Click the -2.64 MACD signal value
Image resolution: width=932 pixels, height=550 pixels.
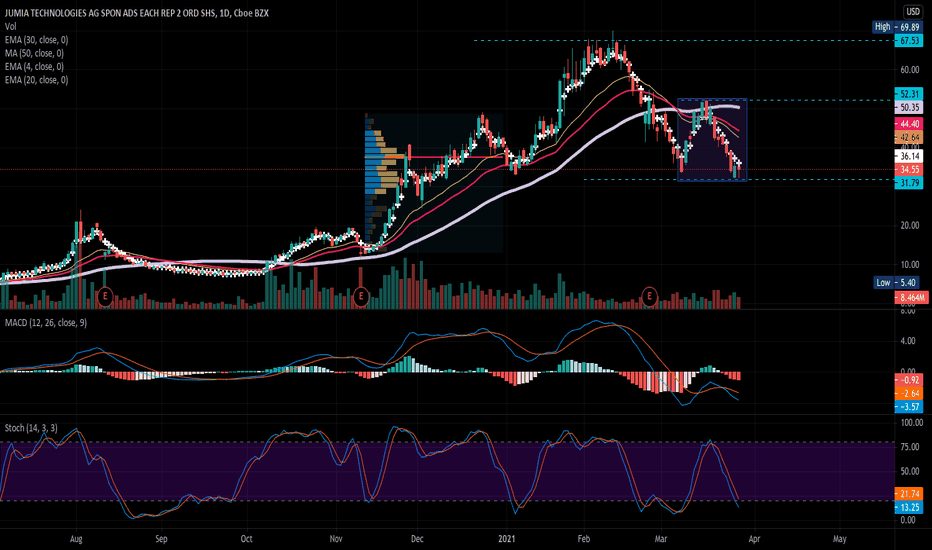(x=909, y=393)
